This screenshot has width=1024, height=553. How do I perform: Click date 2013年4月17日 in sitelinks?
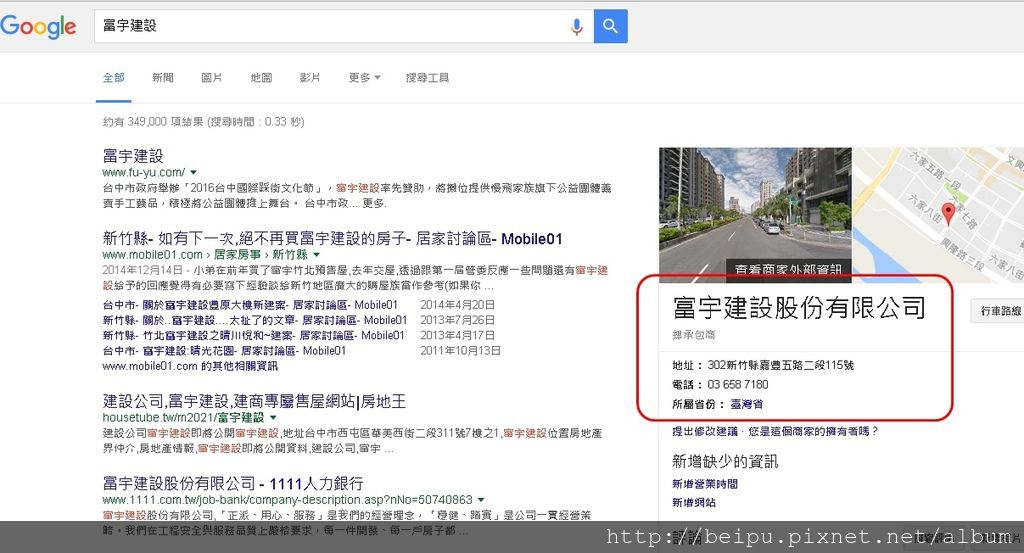(x=457, y=336)
